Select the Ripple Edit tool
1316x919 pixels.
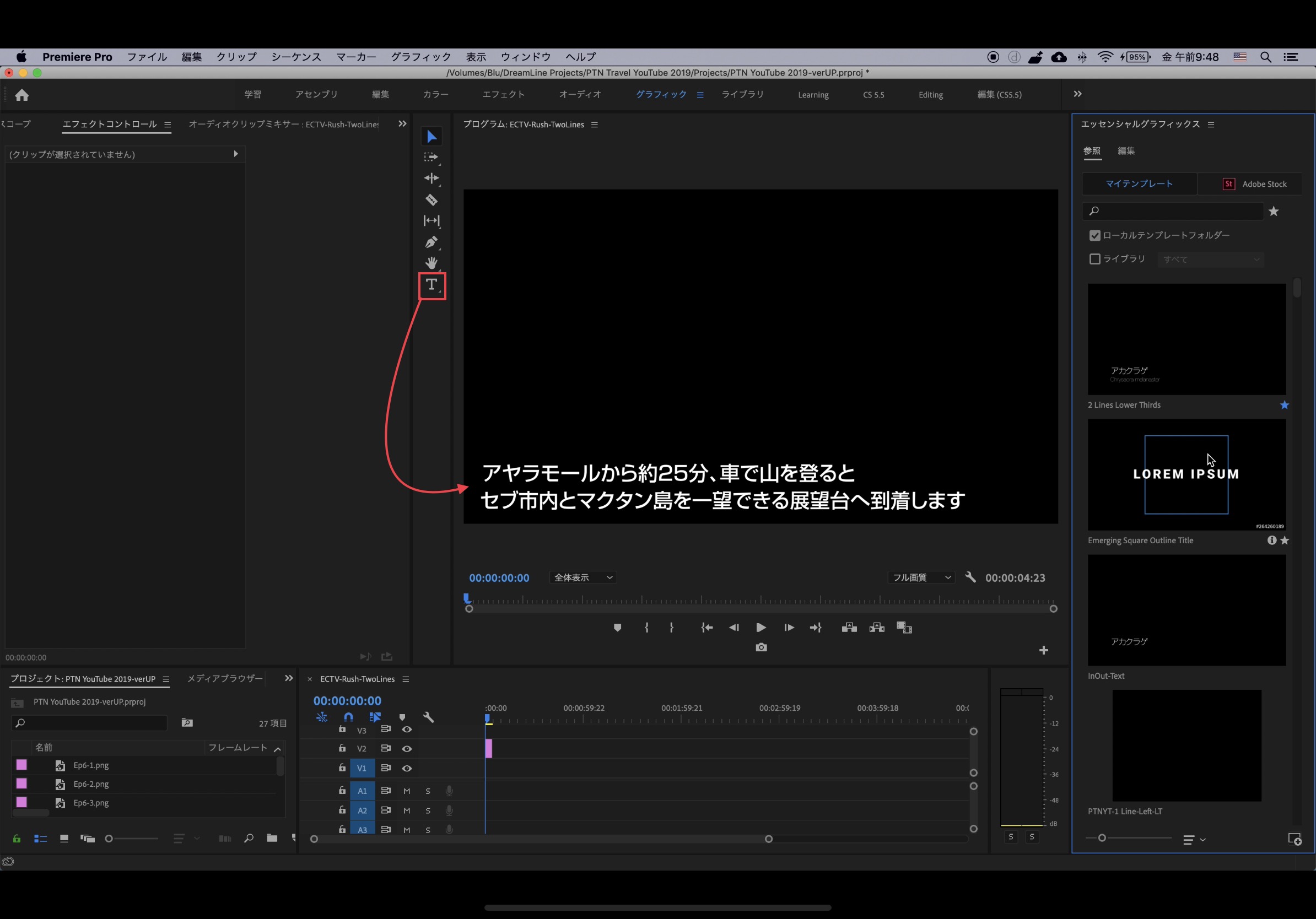pos(431,178)
